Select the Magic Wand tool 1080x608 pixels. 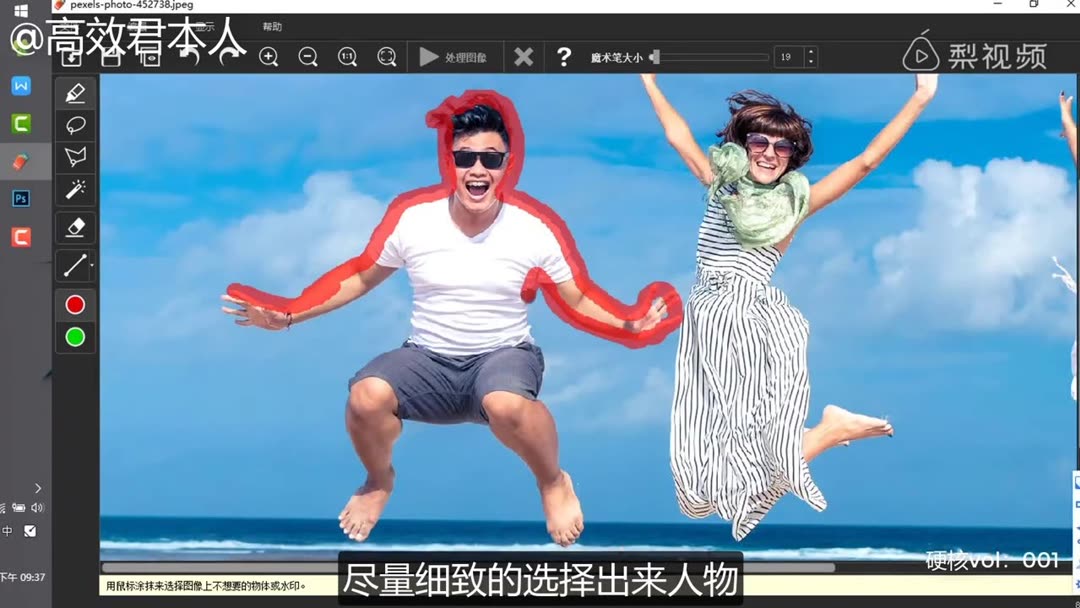[x=75, y=190]
